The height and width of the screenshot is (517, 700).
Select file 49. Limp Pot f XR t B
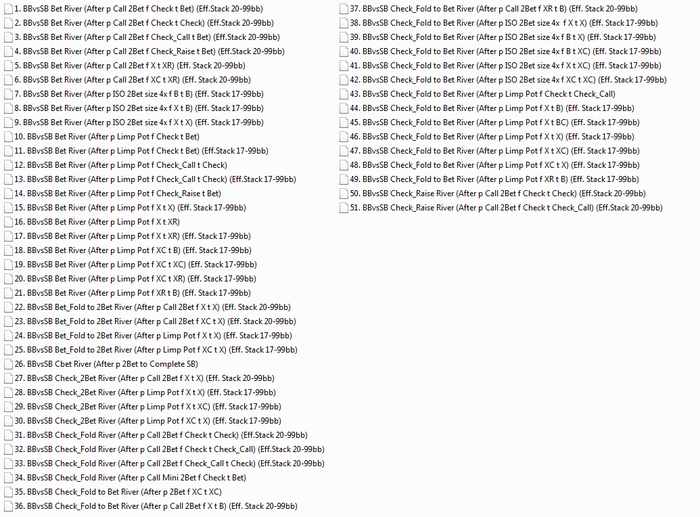point(494,179)
